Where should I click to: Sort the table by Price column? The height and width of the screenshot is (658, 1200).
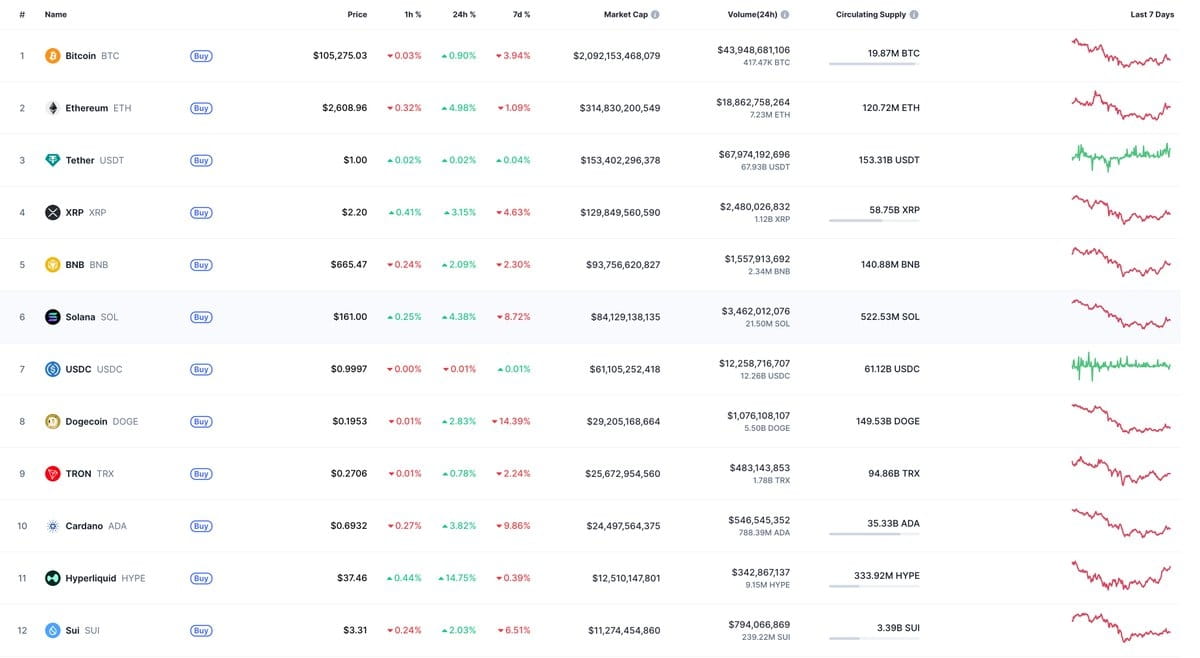[x=357, y=15]
